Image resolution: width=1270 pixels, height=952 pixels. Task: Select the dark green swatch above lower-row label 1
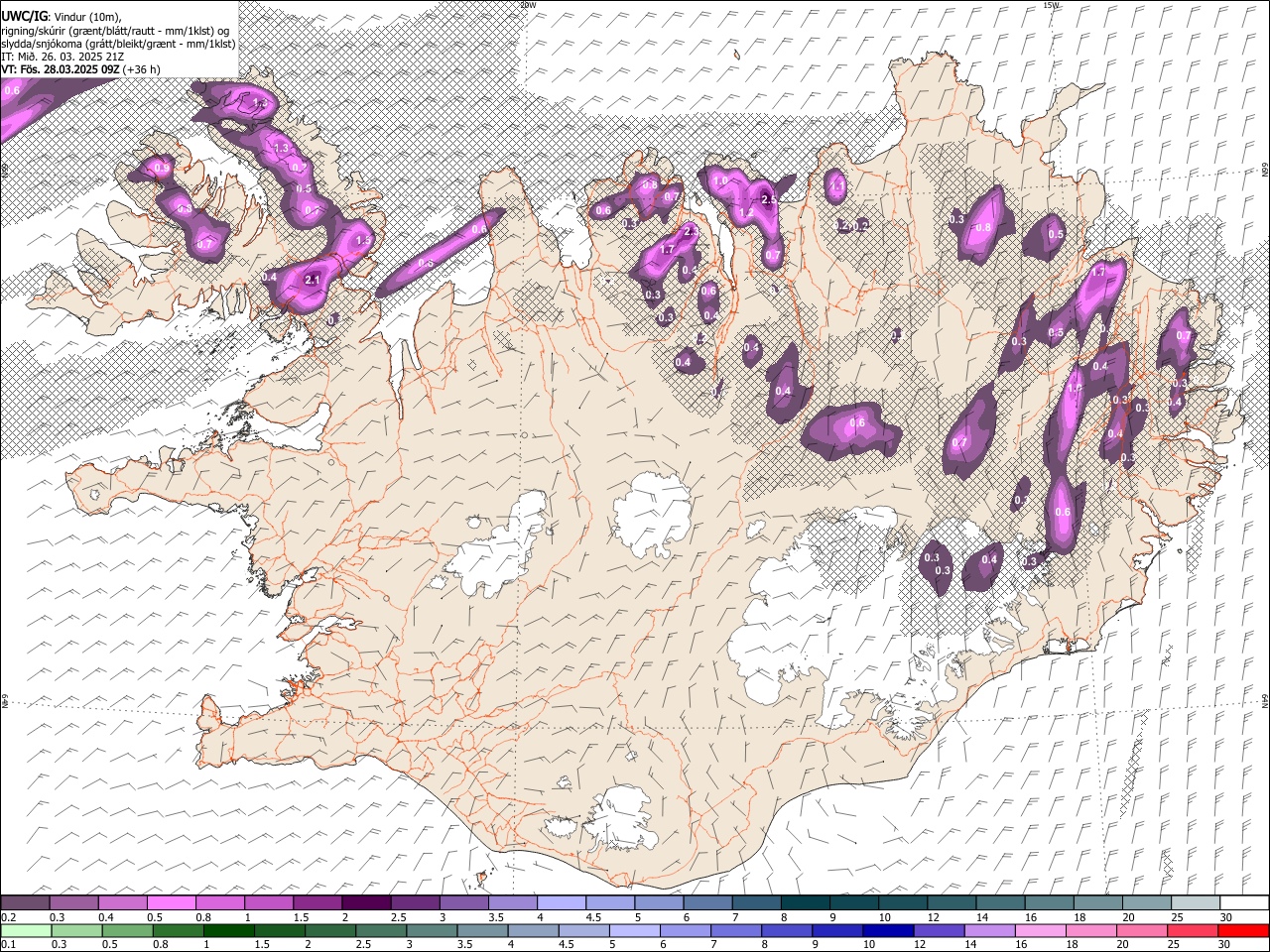pos(229,931)
